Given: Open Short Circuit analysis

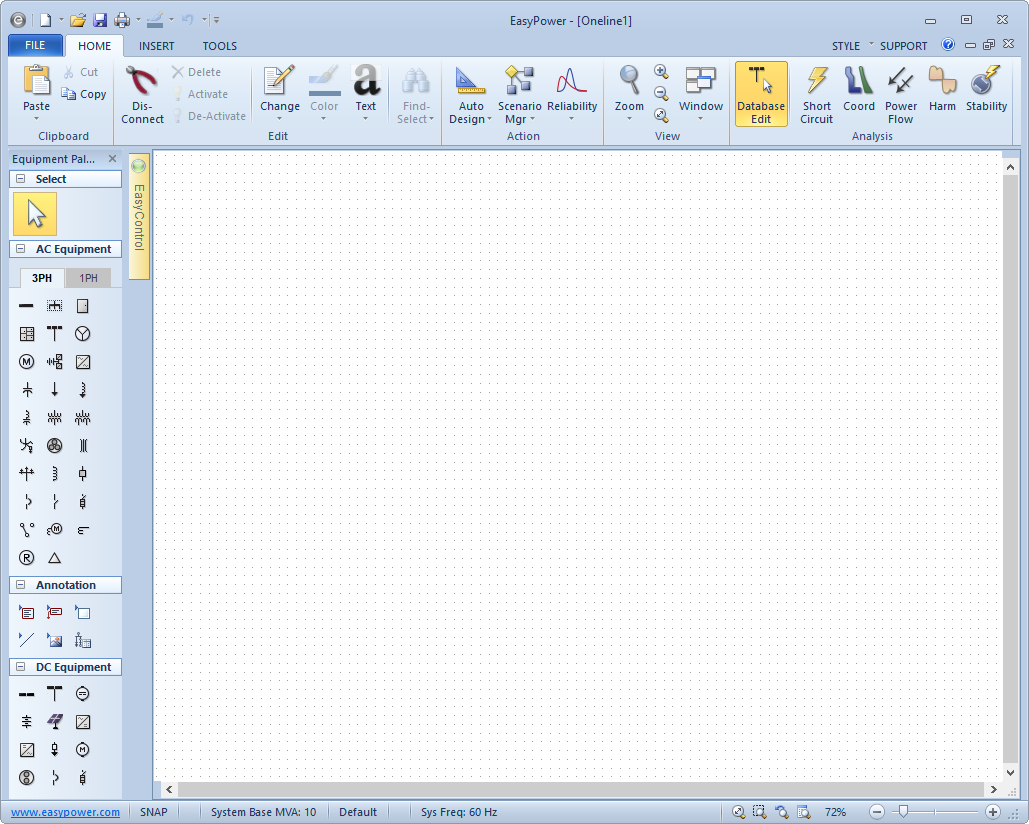Looking at the screenshot, I should pos(816,93).
